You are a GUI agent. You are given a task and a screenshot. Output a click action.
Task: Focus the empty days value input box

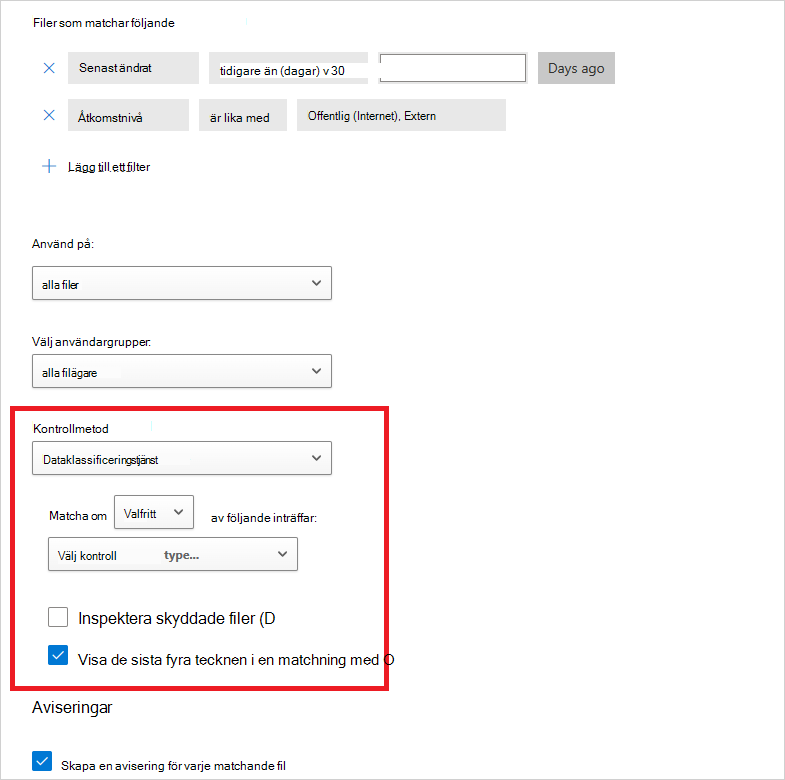[x=453, y=68]
